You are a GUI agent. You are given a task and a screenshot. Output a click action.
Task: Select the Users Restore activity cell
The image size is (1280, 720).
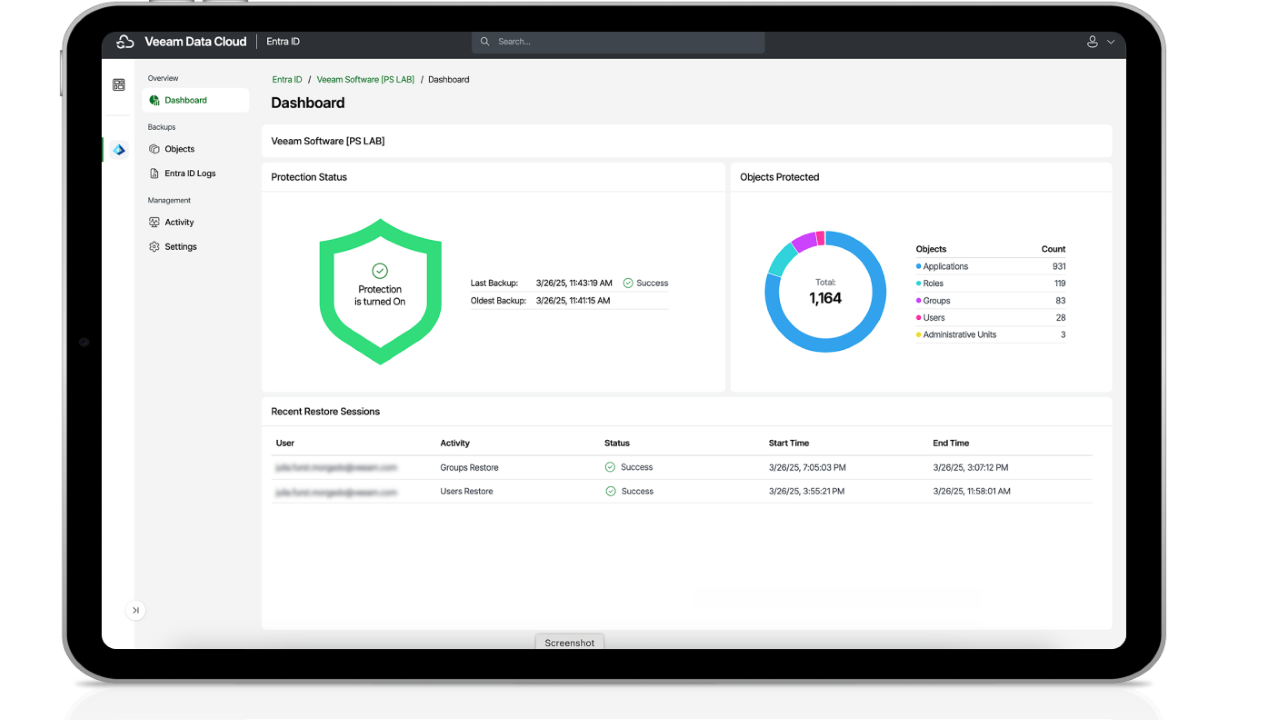466,492
